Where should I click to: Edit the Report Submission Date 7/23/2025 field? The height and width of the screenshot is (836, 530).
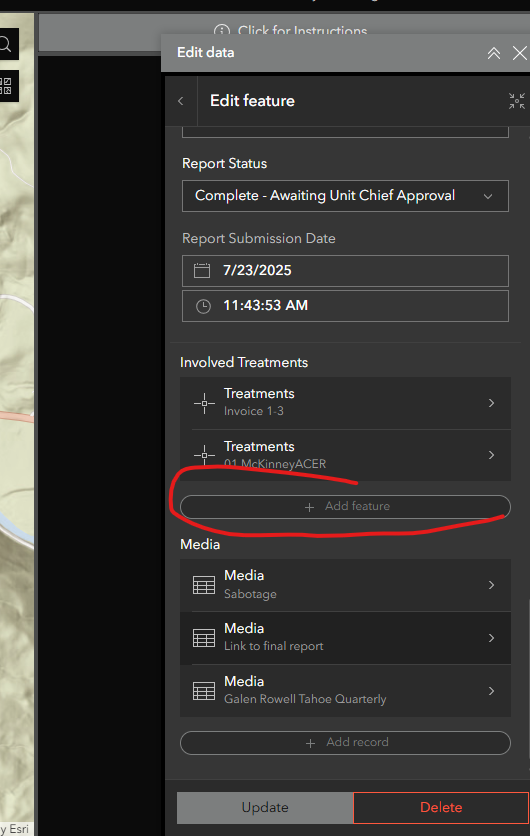pyautogui.click(x=345, y=271)
